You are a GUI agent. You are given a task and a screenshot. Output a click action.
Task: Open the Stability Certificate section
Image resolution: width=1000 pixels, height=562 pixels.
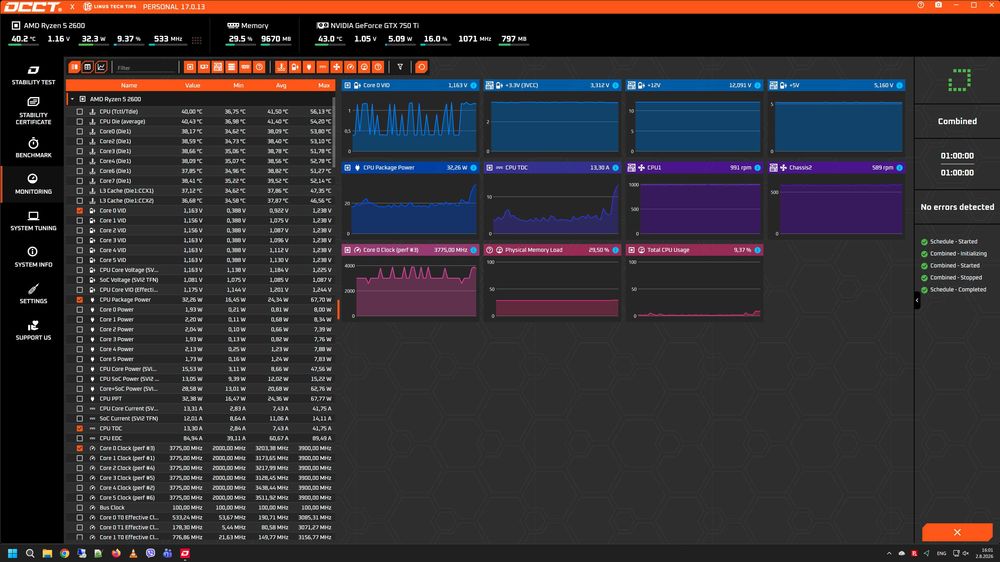point(33,111)
